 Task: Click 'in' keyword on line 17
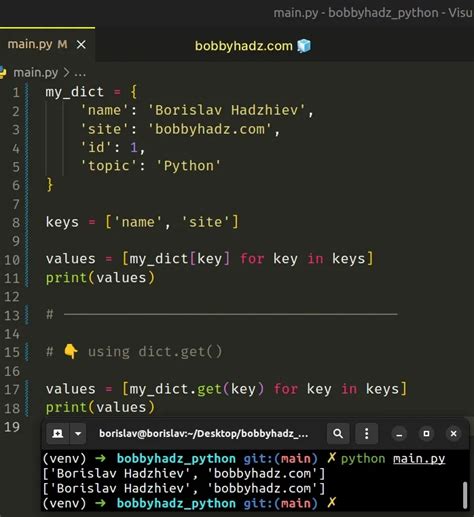[349, 389]
